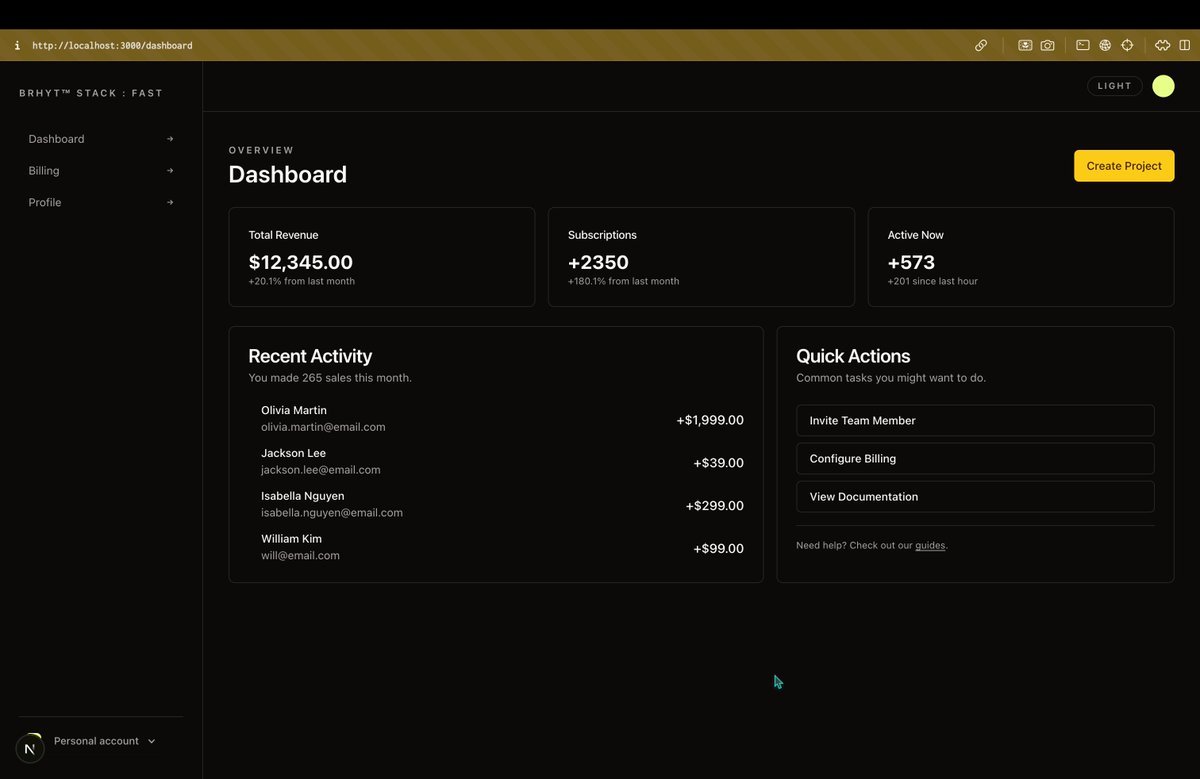Open the Dashboard sidebar item
The height and width of the screenshot is (779, 1200).
(x=101, y=139)
